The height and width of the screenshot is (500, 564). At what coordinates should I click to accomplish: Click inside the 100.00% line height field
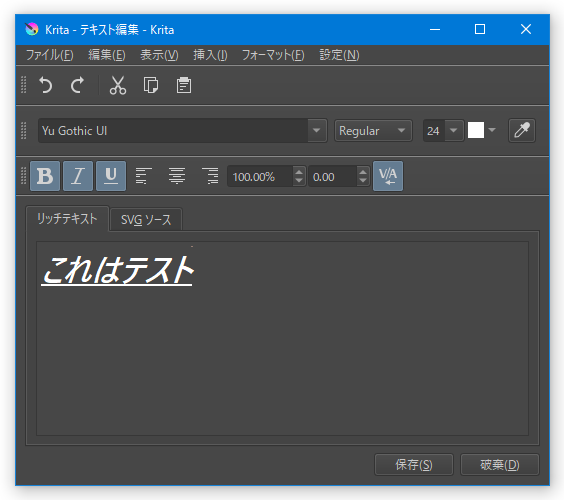click(260, 176)
